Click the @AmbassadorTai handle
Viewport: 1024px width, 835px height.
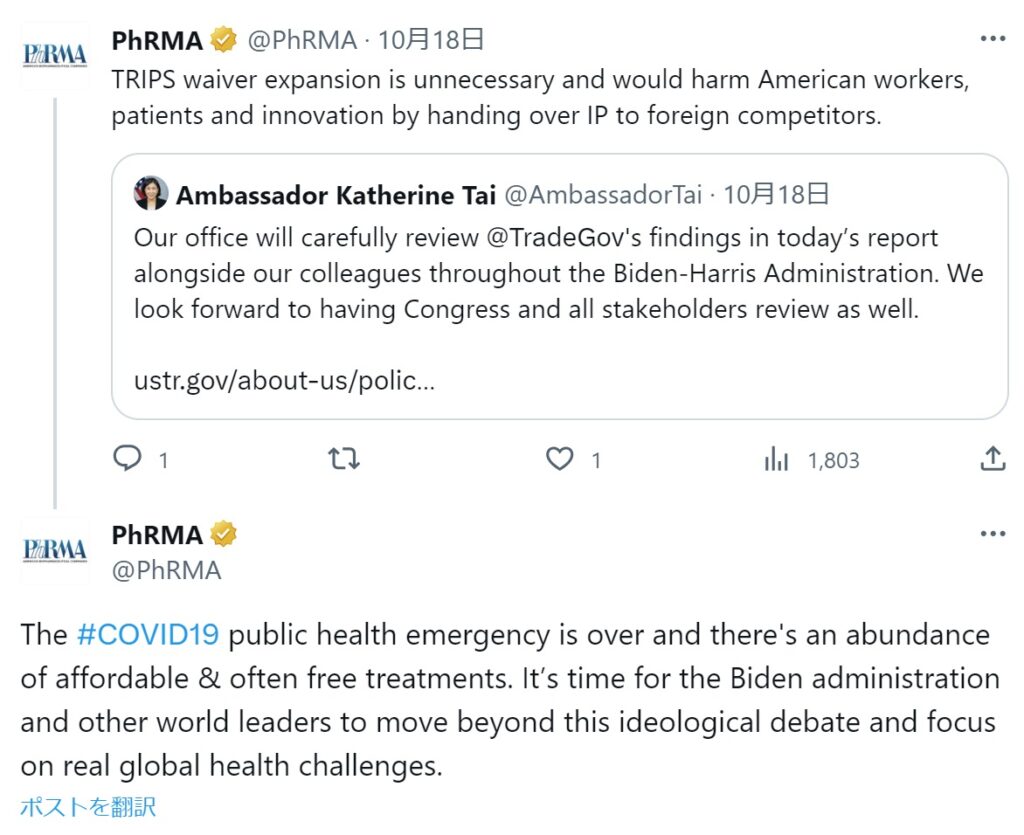(x=603, y=195)
